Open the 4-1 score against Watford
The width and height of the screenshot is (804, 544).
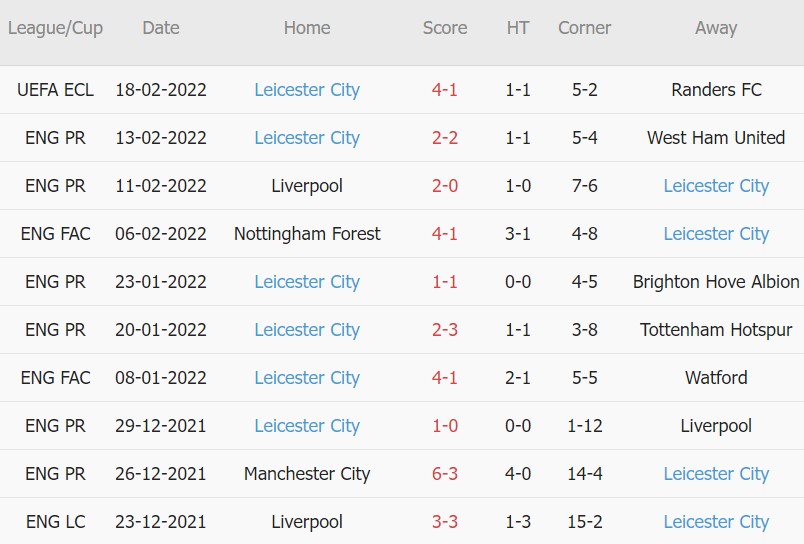coord(445,378)
